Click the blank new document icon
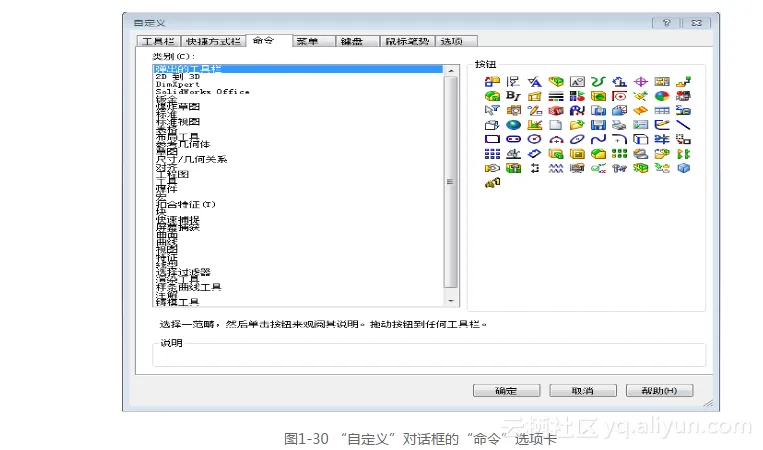This screenshot has width=763, height=450. (556, 125)
